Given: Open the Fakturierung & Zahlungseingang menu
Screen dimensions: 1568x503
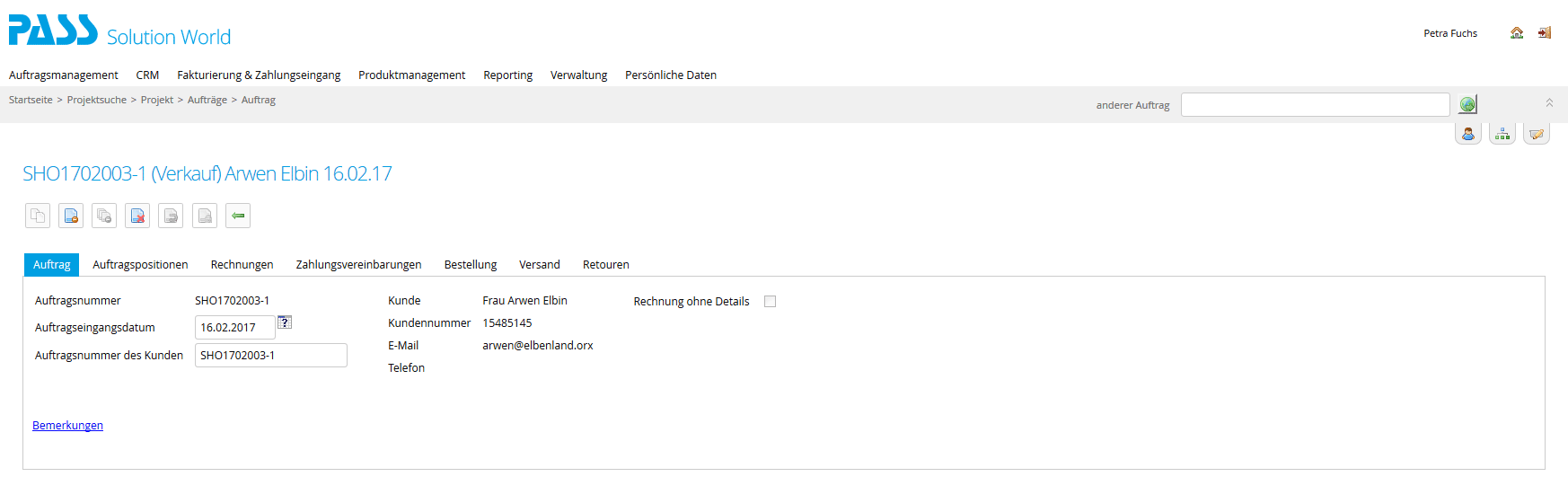Looking at the screenshot, I should pyautogui.click(x=259, y=75).
